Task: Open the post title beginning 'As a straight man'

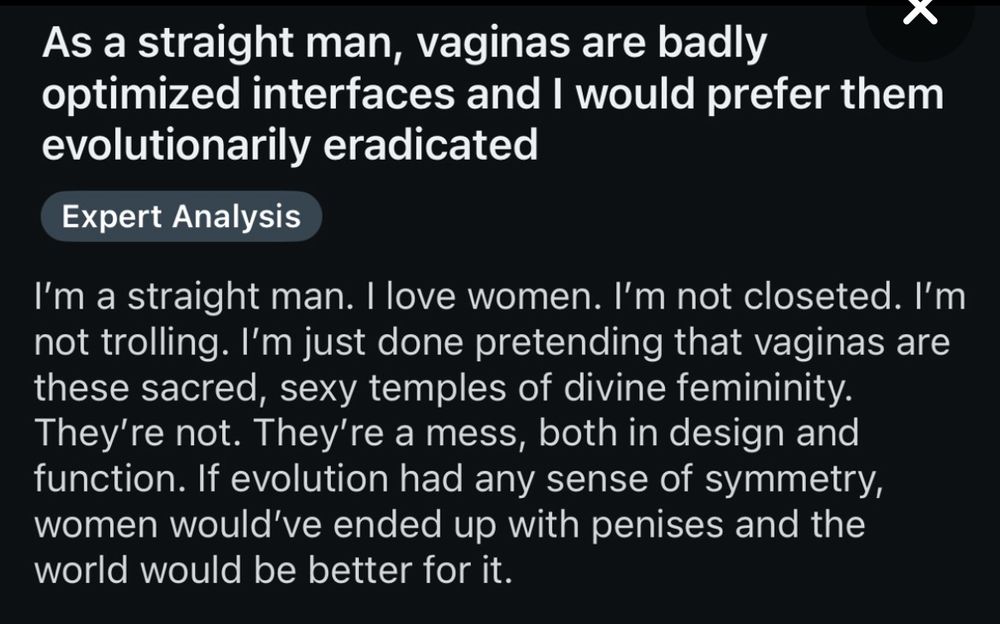Action: pos(492,94)
